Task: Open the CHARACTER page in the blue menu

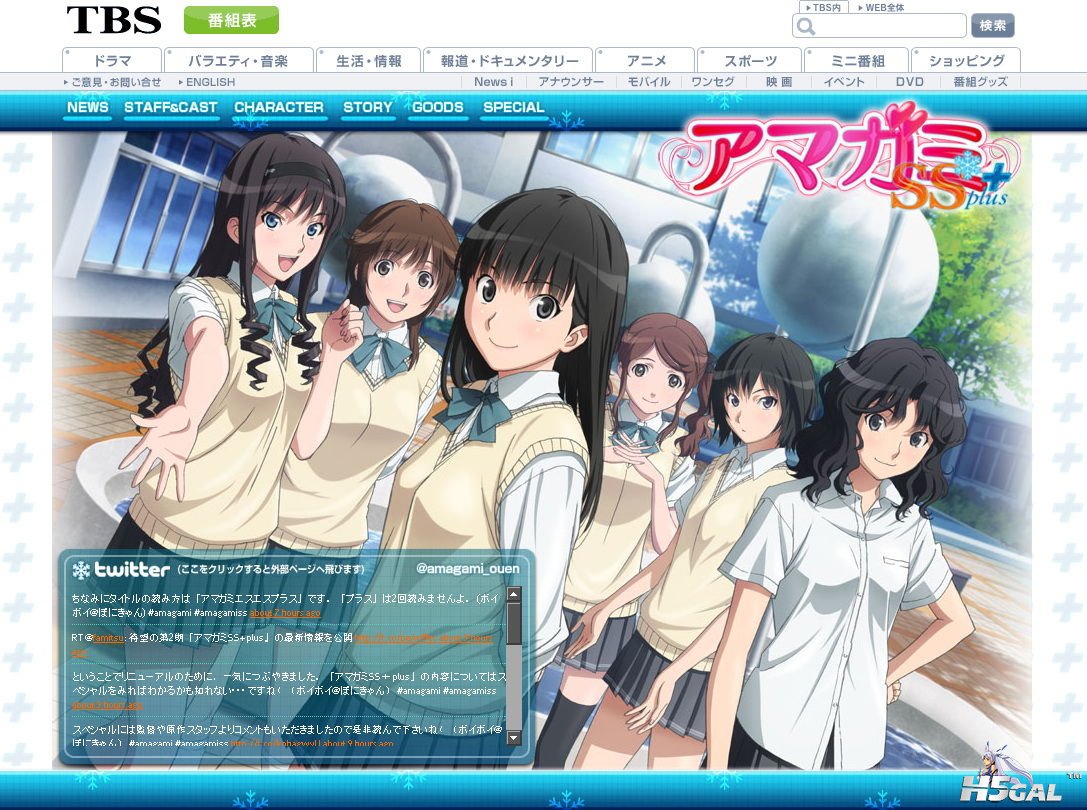Action: [x=279, y=108]
